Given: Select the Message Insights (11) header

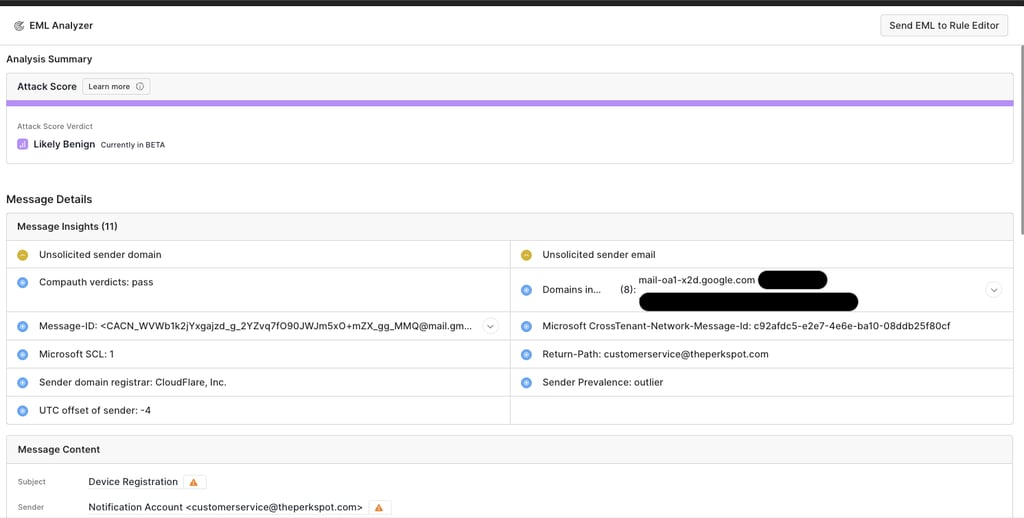Looking at the screenshot, I should (509, 227).
